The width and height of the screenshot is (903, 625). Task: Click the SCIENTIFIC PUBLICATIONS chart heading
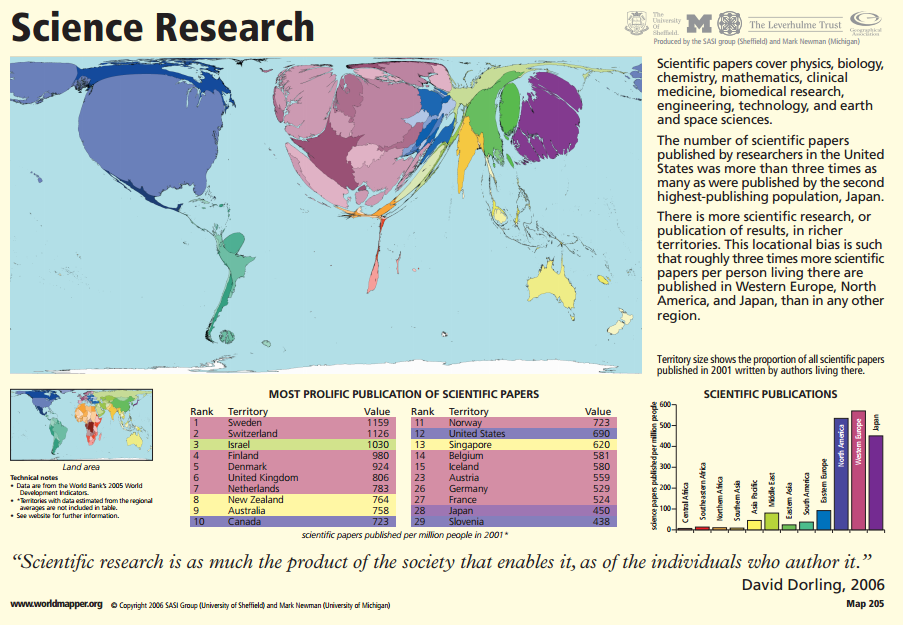pyautogui.click(x=770, y=394)
